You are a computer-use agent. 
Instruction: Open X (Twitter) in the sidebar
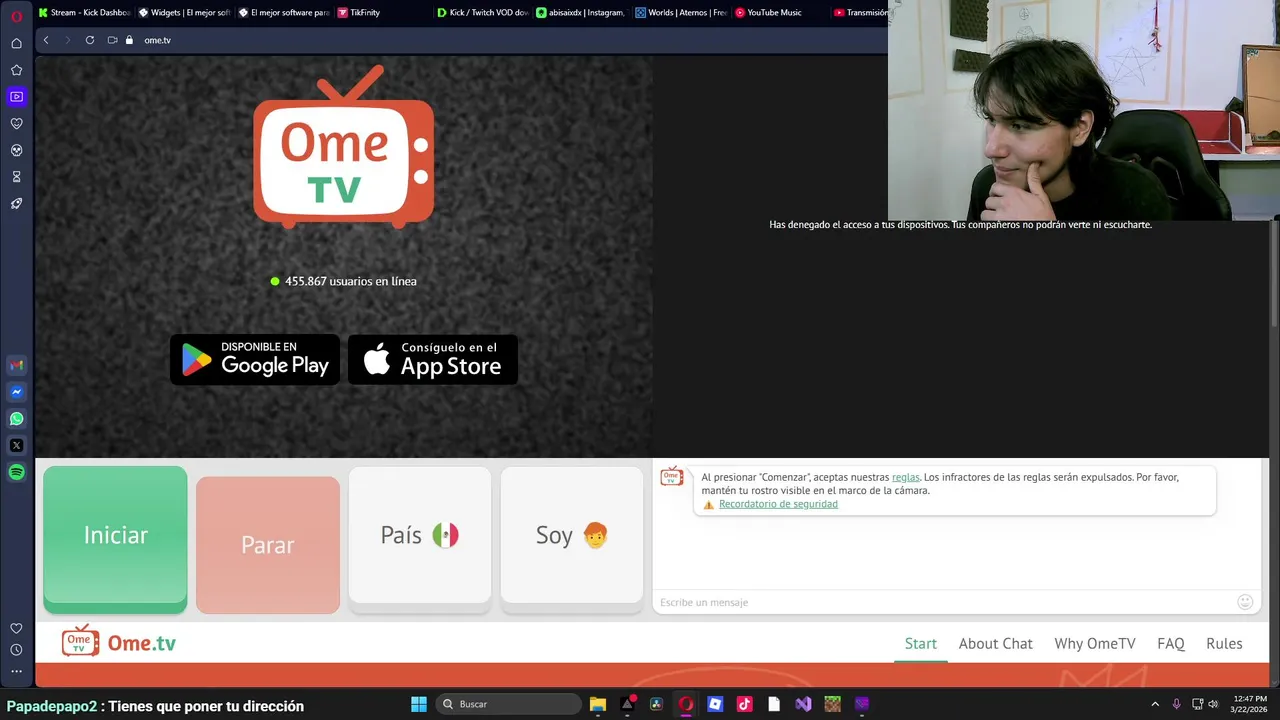[x=16, y=446]
